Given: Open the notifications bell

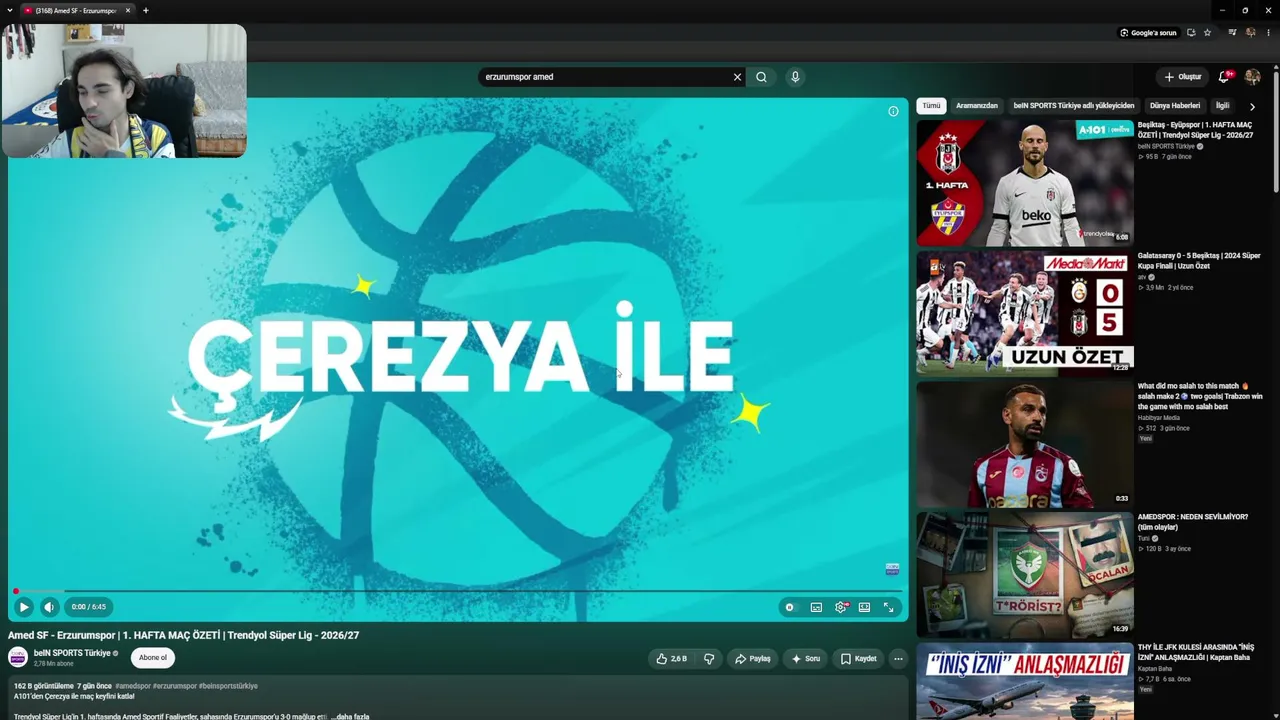Looking at the screenshot, I should coord(1224,77).
